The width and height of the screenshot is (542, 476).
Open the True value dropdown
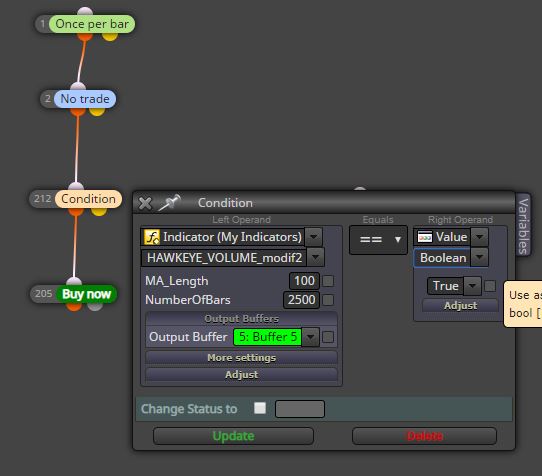click(472, 286)
